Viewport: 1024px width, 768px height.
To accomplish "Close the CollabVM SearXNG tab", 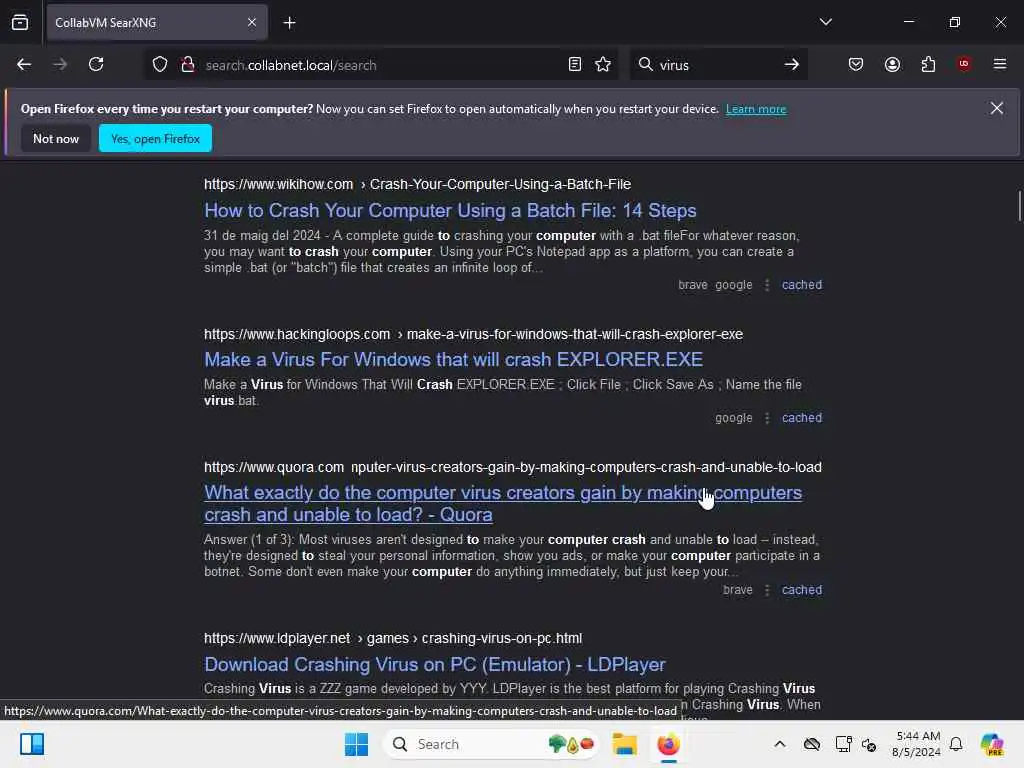I will click(x=252, y=22).
